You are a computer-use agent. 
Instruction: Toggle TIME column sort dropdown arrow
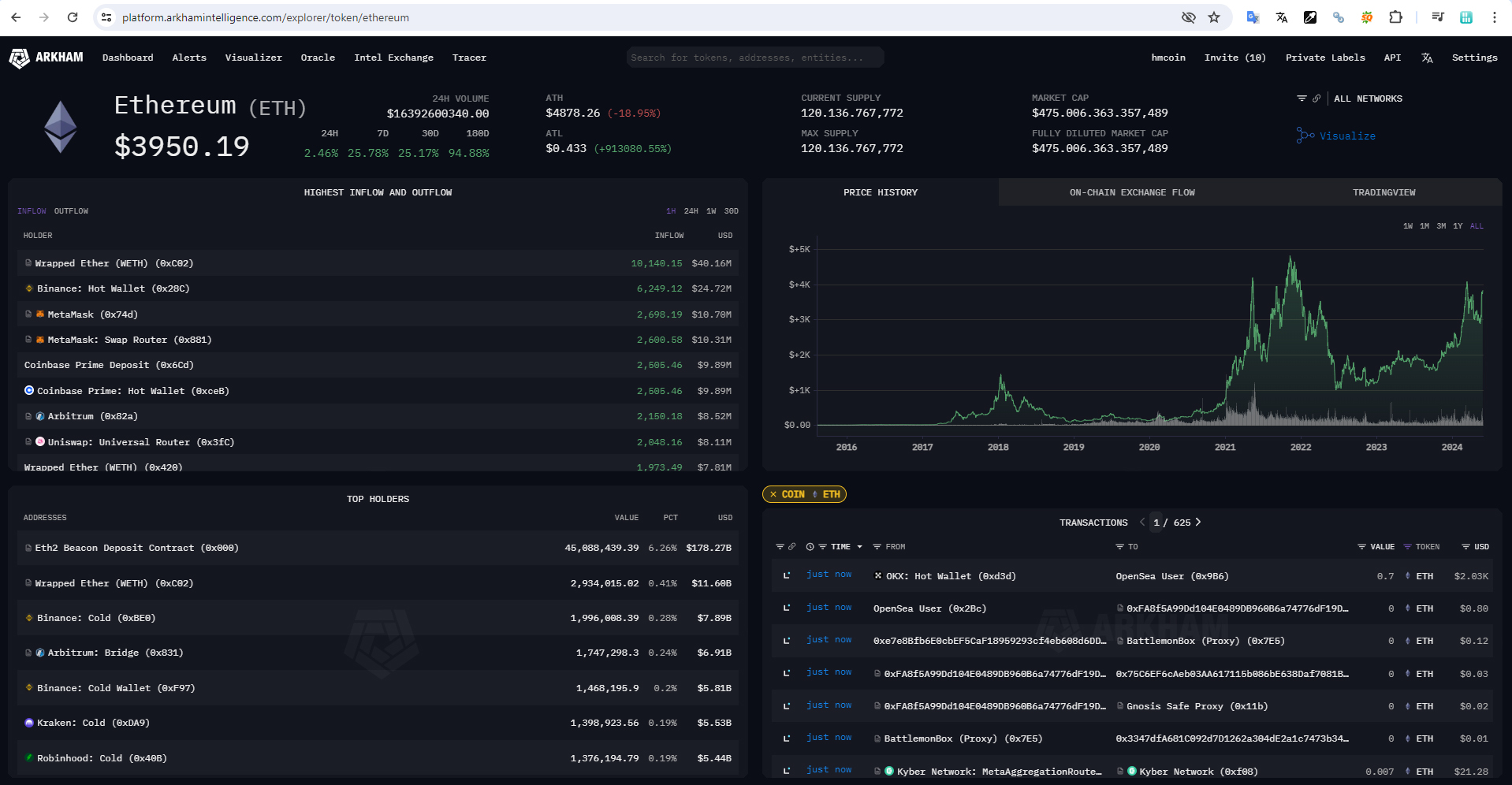coord(859,547)
